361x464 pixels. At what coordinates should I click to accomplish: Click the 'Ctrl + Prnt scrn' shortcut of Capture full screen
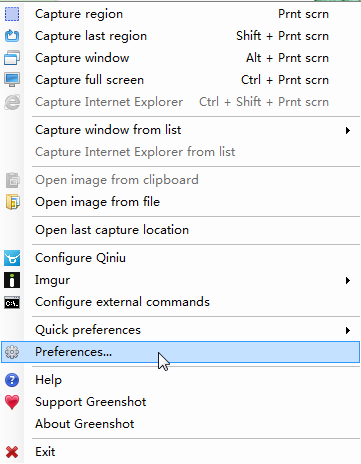285,80
